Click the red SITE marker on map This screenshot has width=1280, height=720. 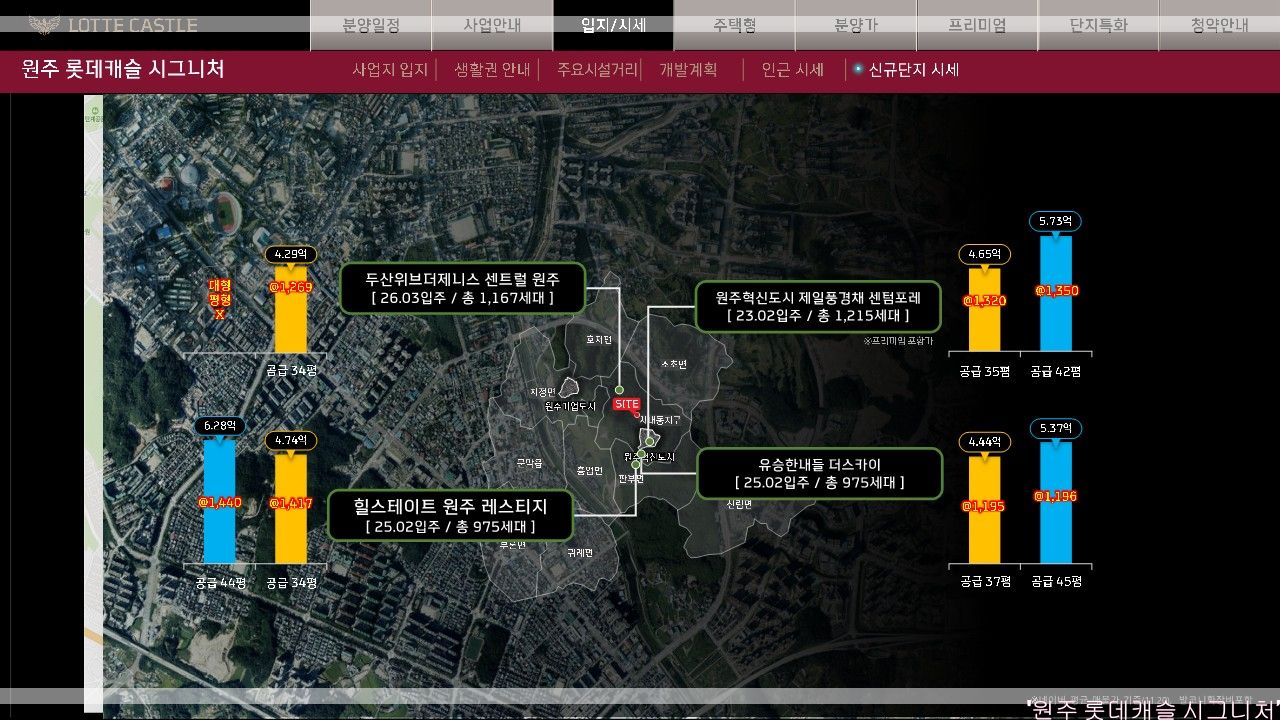click(627, 404)
